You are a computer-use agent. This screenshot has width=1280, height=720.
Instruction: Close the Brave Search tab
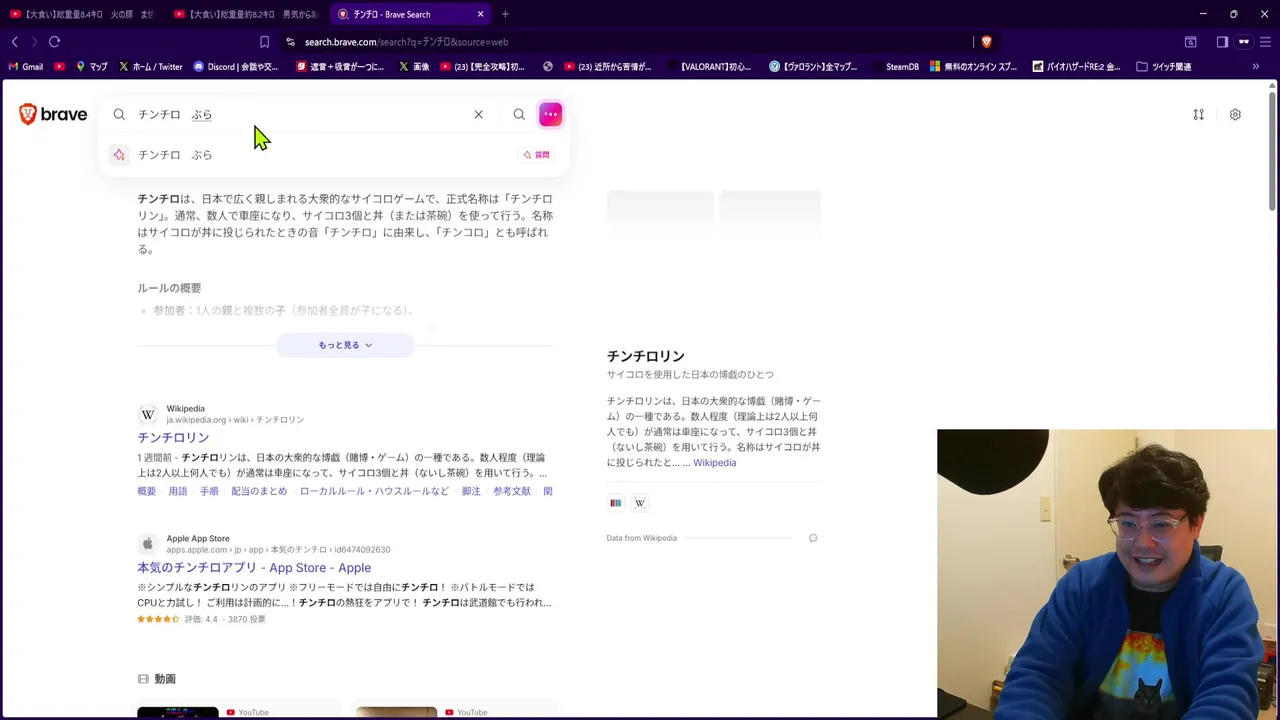tap(480, 14)
